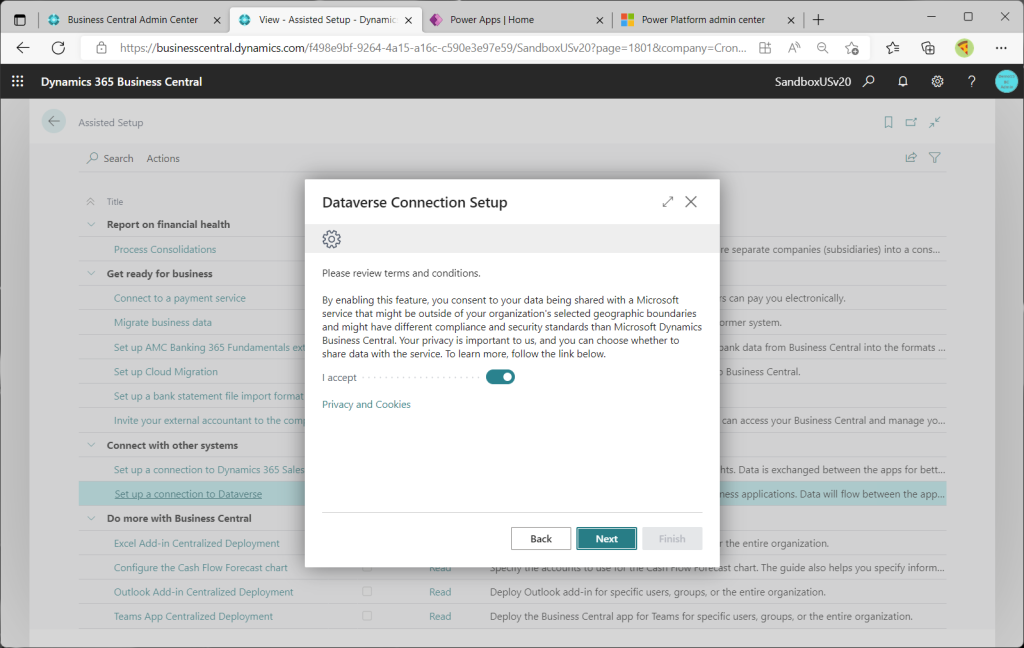Open the filter pane funnel icon
The width and height of the screenshot is (1024, 648).
click(935, 157)
